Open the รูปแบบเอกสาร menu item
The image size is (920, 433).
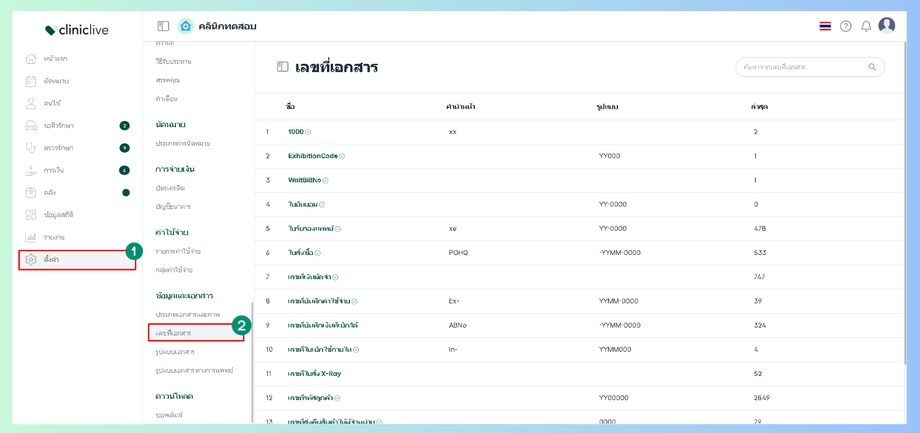click(x=175, y=351)
